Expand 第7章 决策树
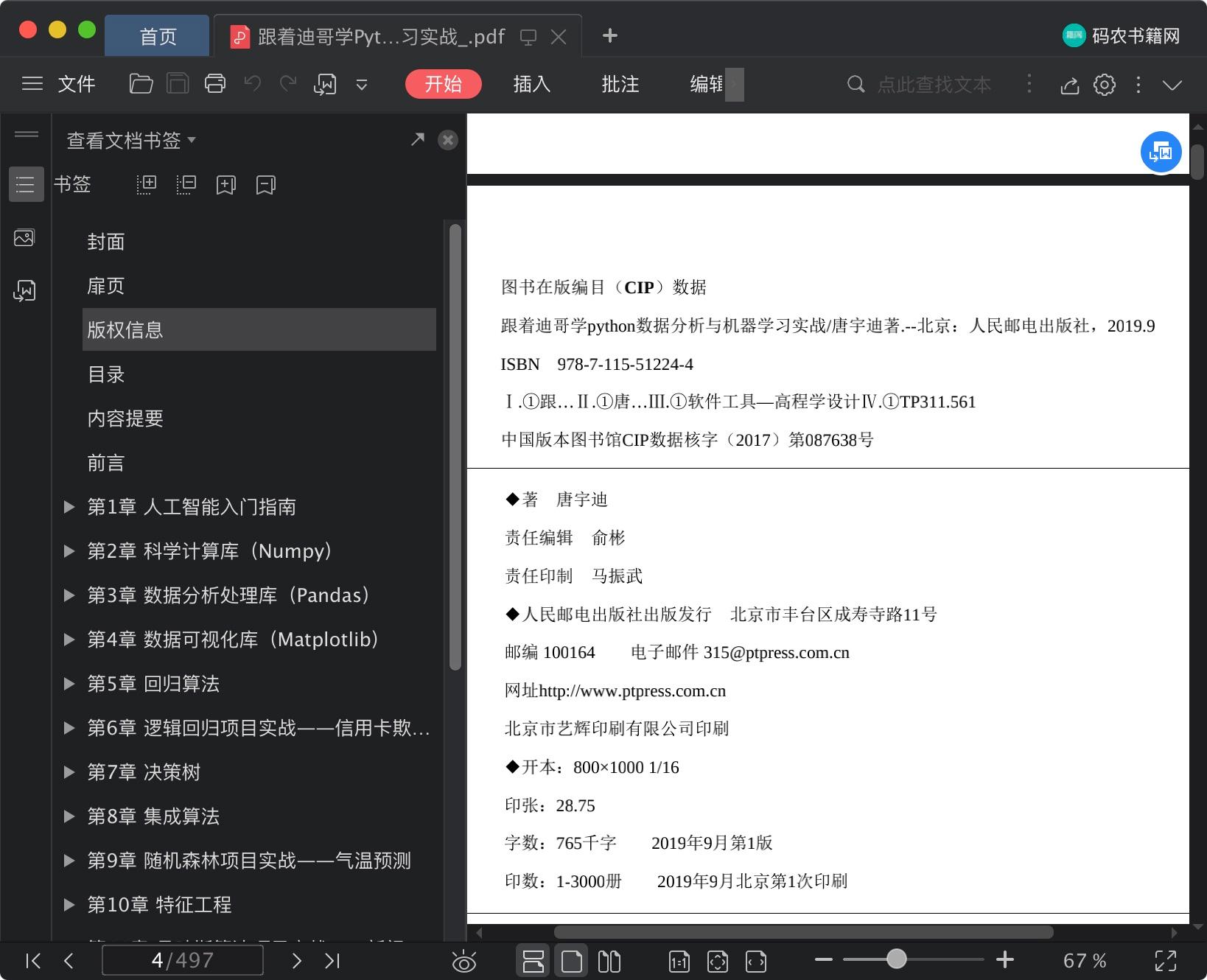The image size is (1207, 980). pyautogui.click(x=69, y=771)
